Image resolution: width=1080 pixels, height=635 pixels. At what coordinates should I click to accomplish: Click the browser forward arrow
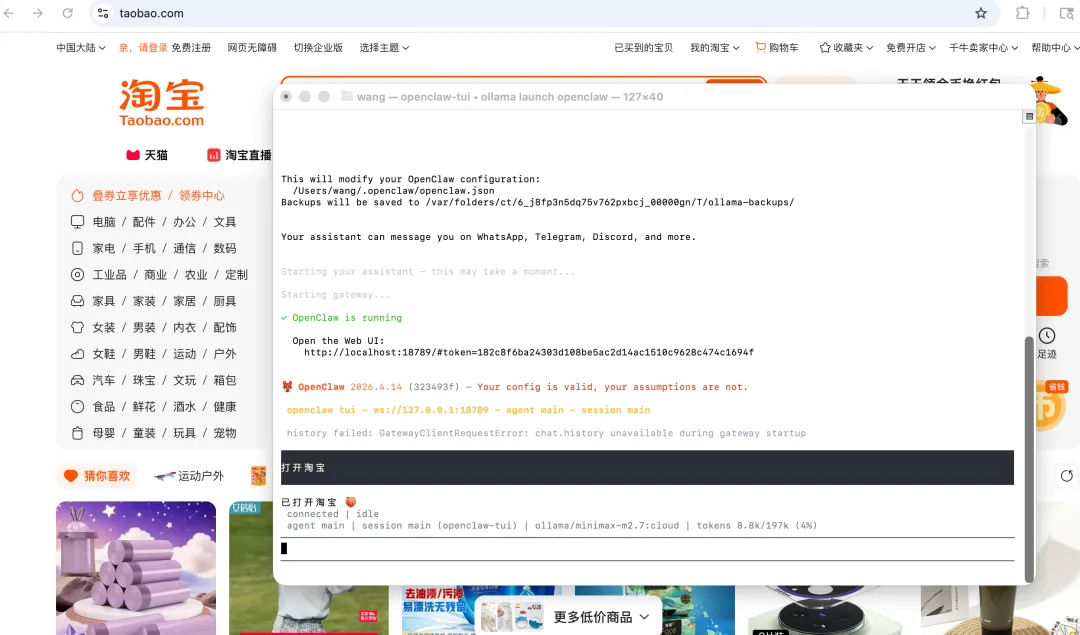click(38, 13)
